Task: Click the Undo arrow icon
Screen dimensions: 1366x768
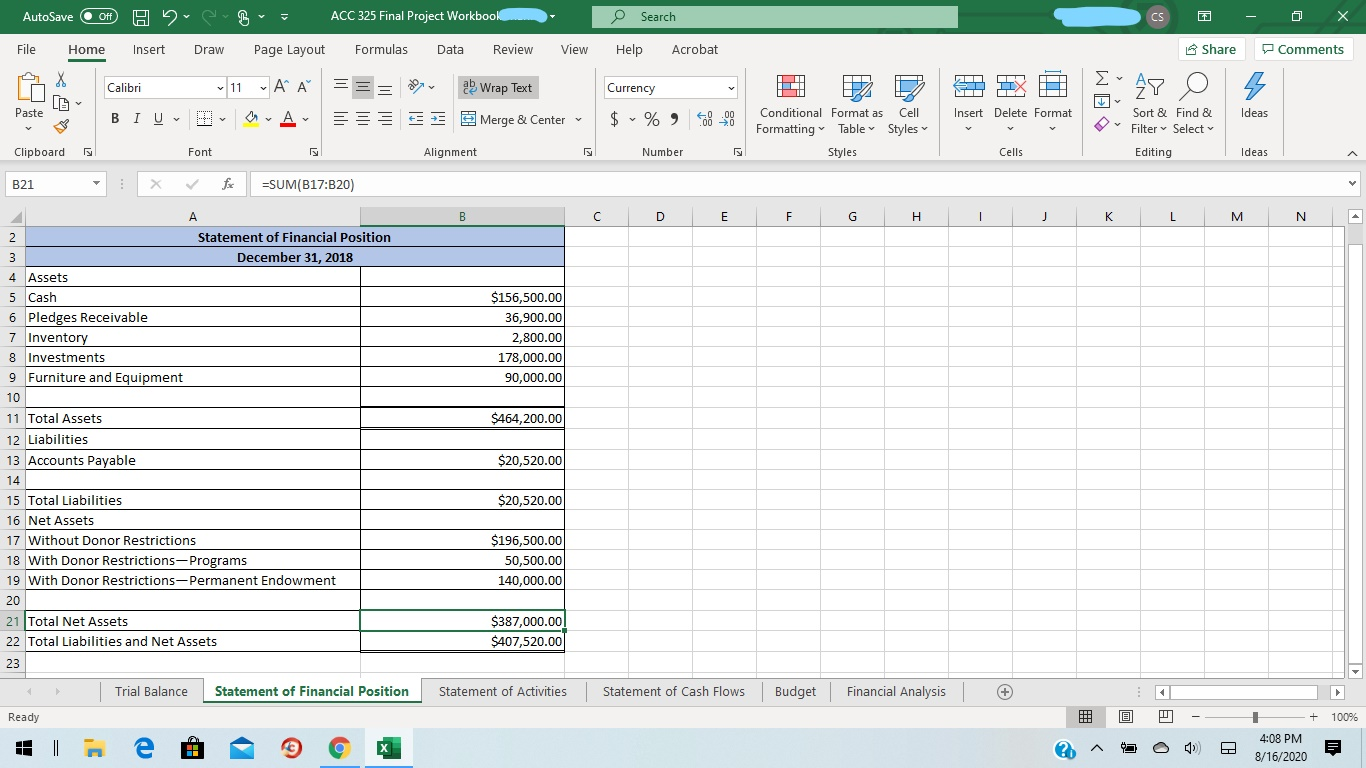Action: point(169,17)
